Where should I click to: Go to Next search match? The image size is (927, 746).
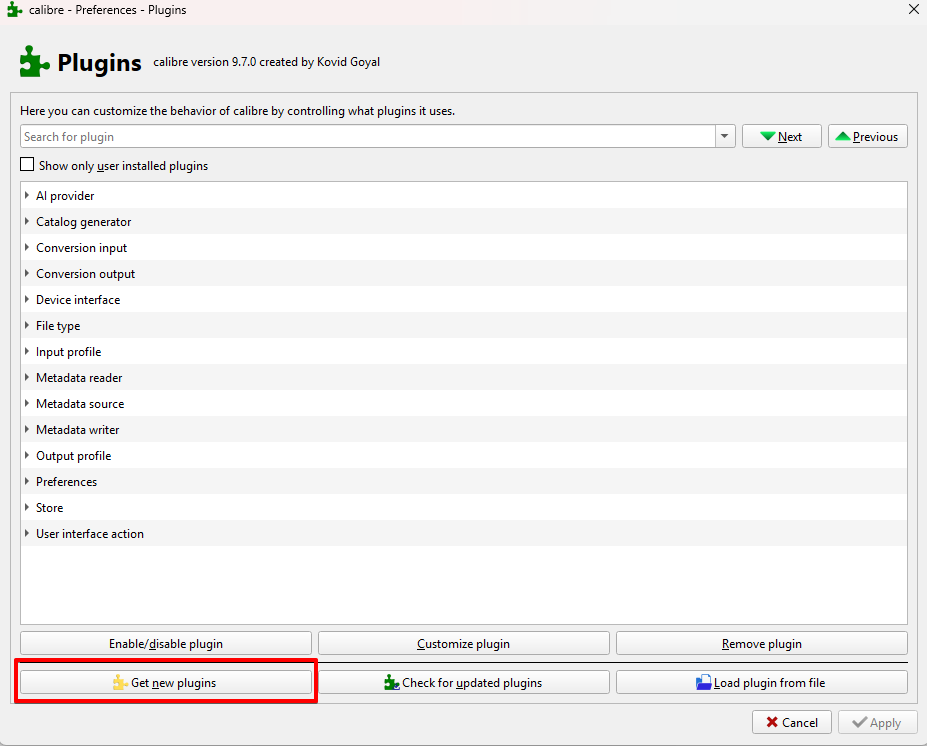[x=782, y=137]
